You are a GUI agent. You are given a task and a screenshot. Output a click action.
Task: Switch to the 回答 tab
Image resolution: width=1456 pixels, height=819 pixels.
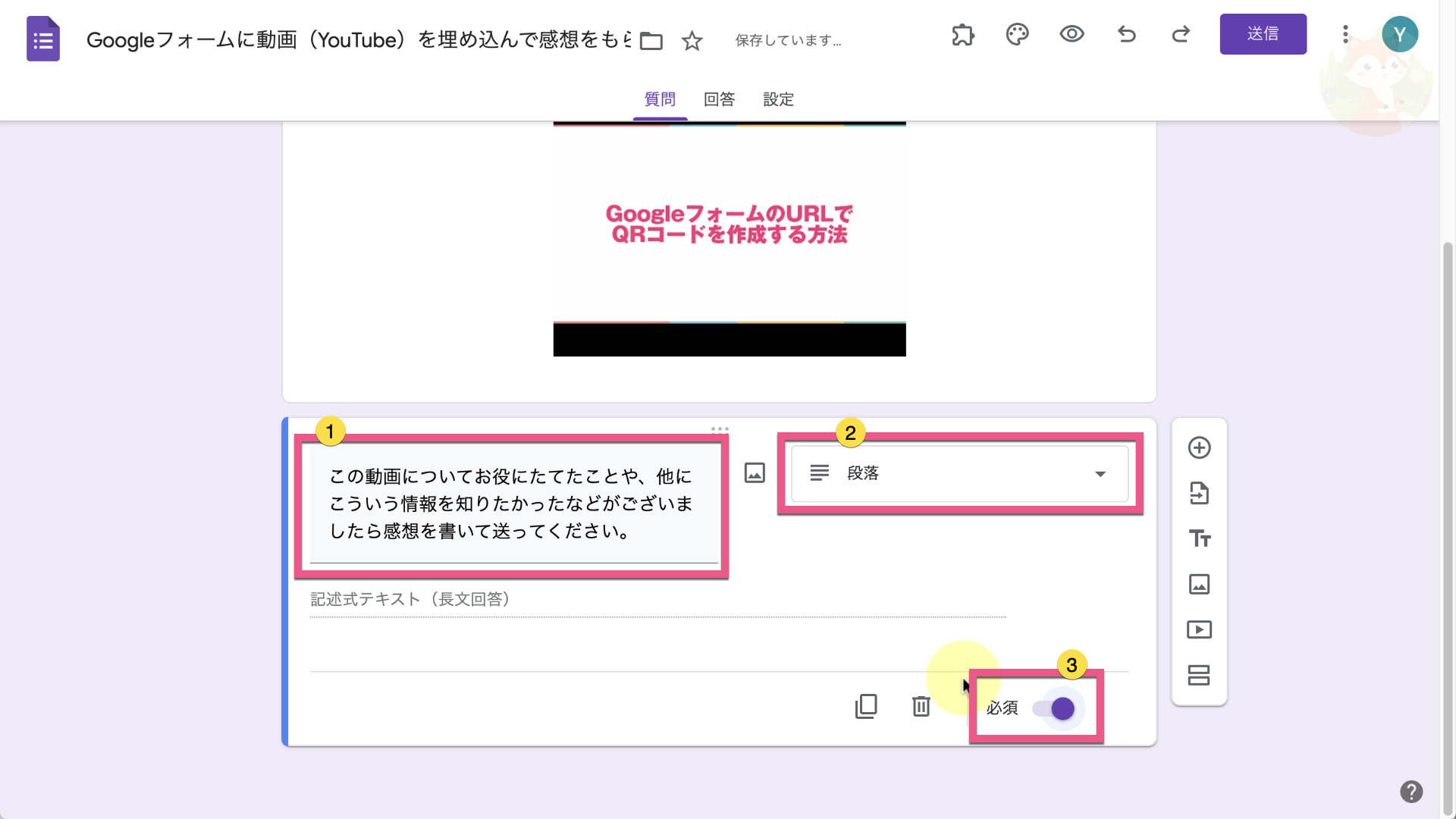tap(719, 99)
